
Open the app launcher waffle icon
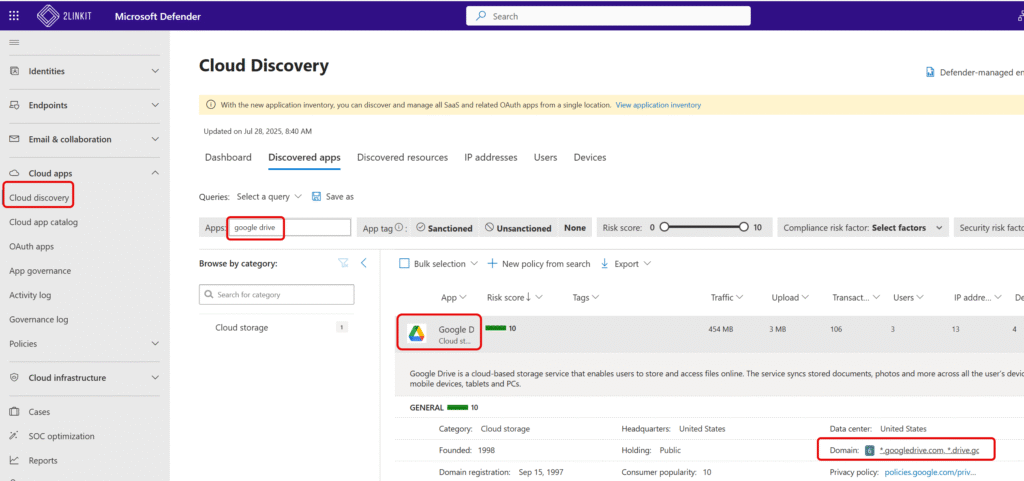click(x=14, y=16)
